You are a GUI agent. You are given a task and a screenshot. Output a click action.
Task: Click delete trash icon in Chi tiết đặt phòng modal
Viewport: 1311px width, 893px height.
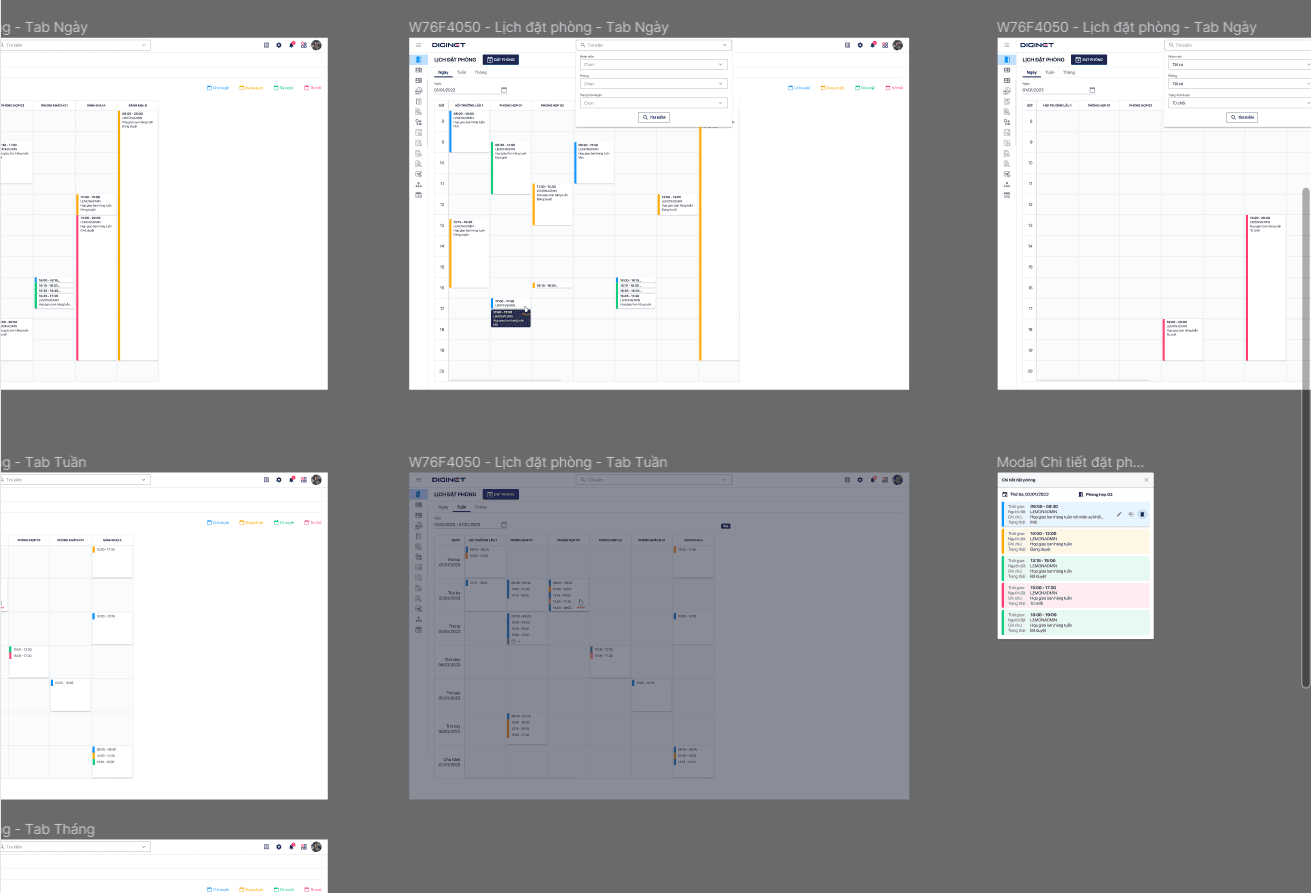tap(1142, 514)
